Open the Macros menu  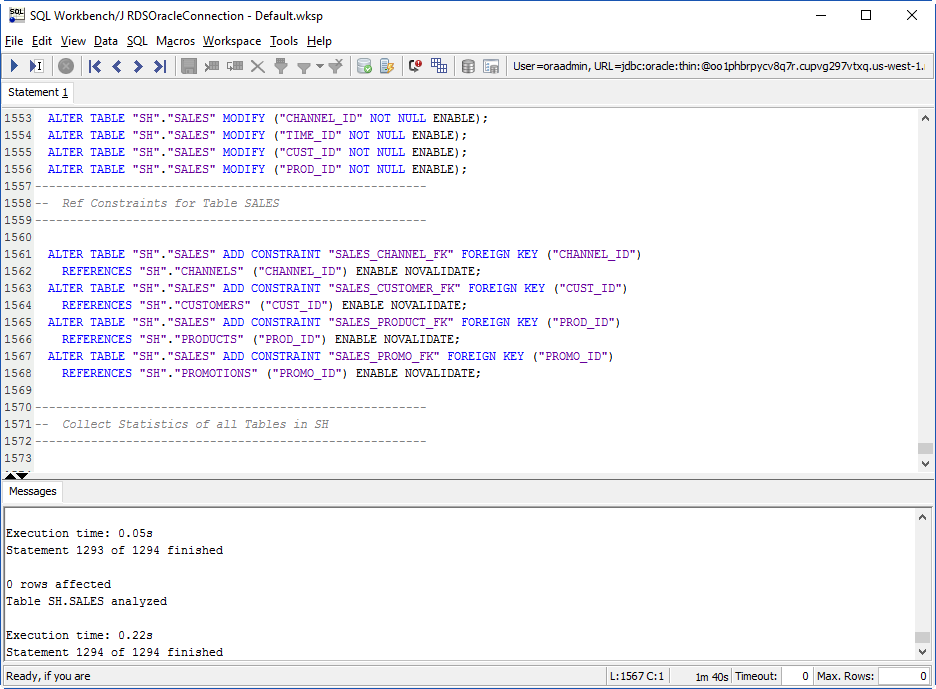point(175,41)
